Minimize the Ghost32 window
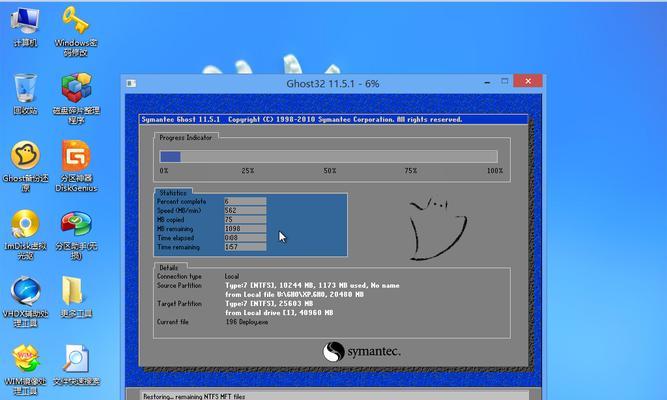The image size is (667, 400). tap(487, 83)
